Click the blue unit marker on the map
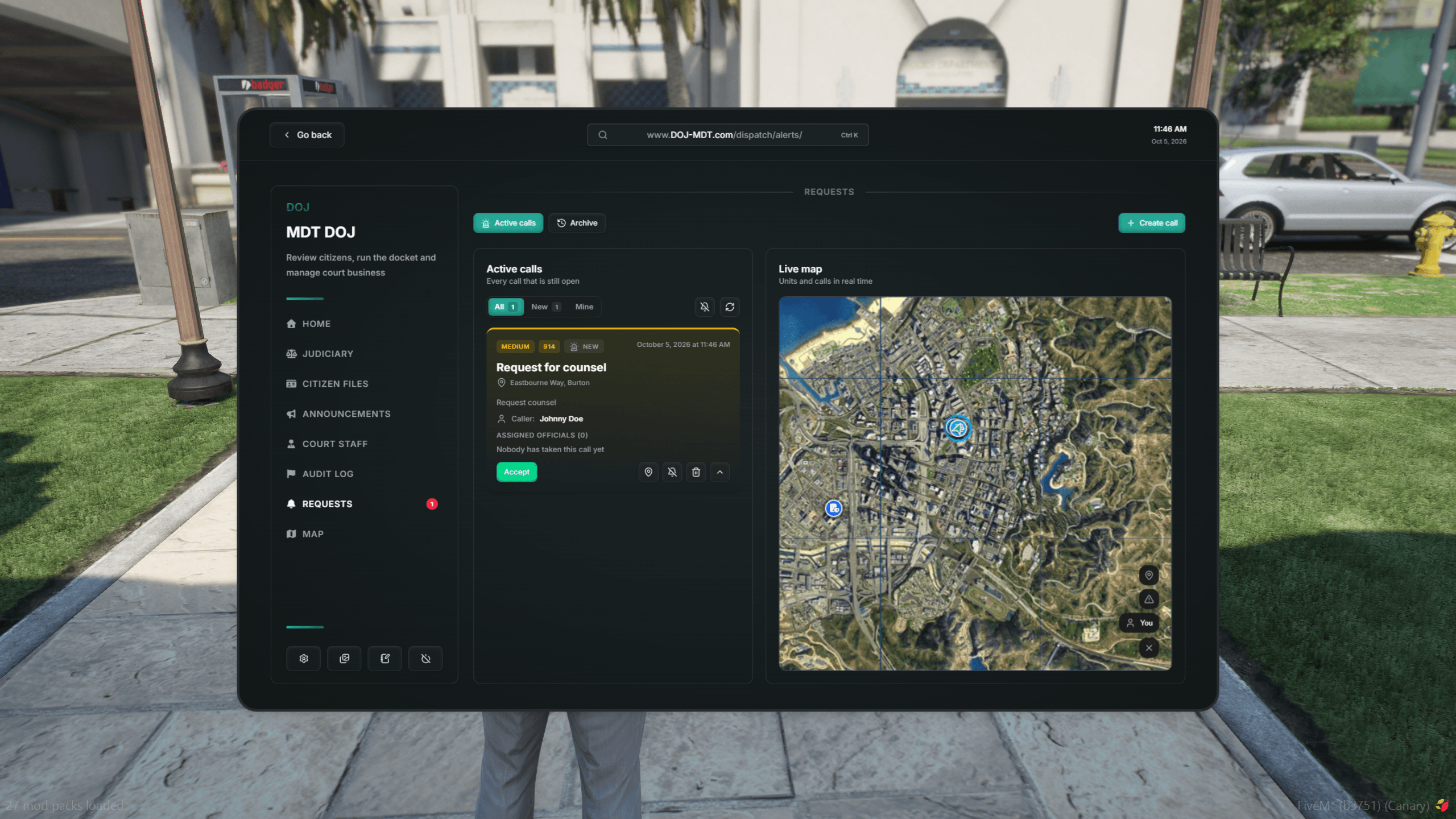1456x819 pixels. coord(834,508)
